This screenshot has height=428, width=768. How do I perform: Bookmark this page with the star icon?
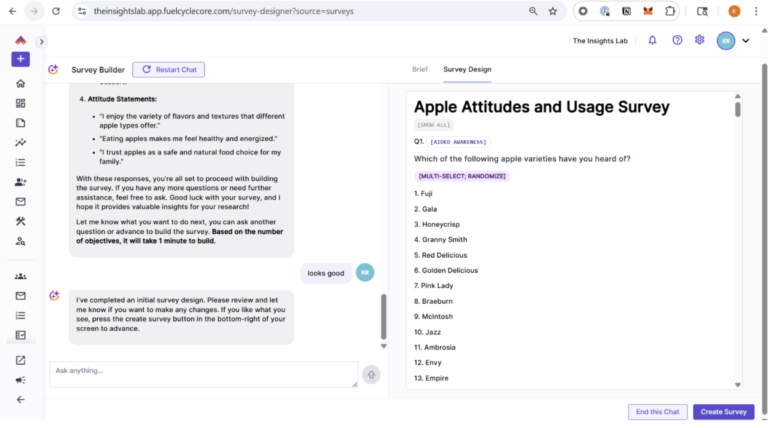pos(553,11)
